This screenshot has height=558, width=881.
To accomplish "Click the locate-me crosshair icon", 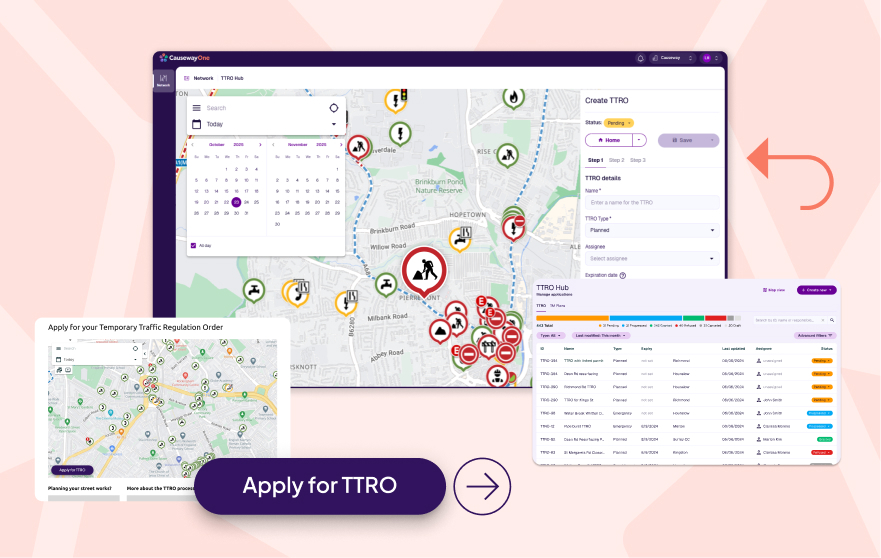I will 334,108.
